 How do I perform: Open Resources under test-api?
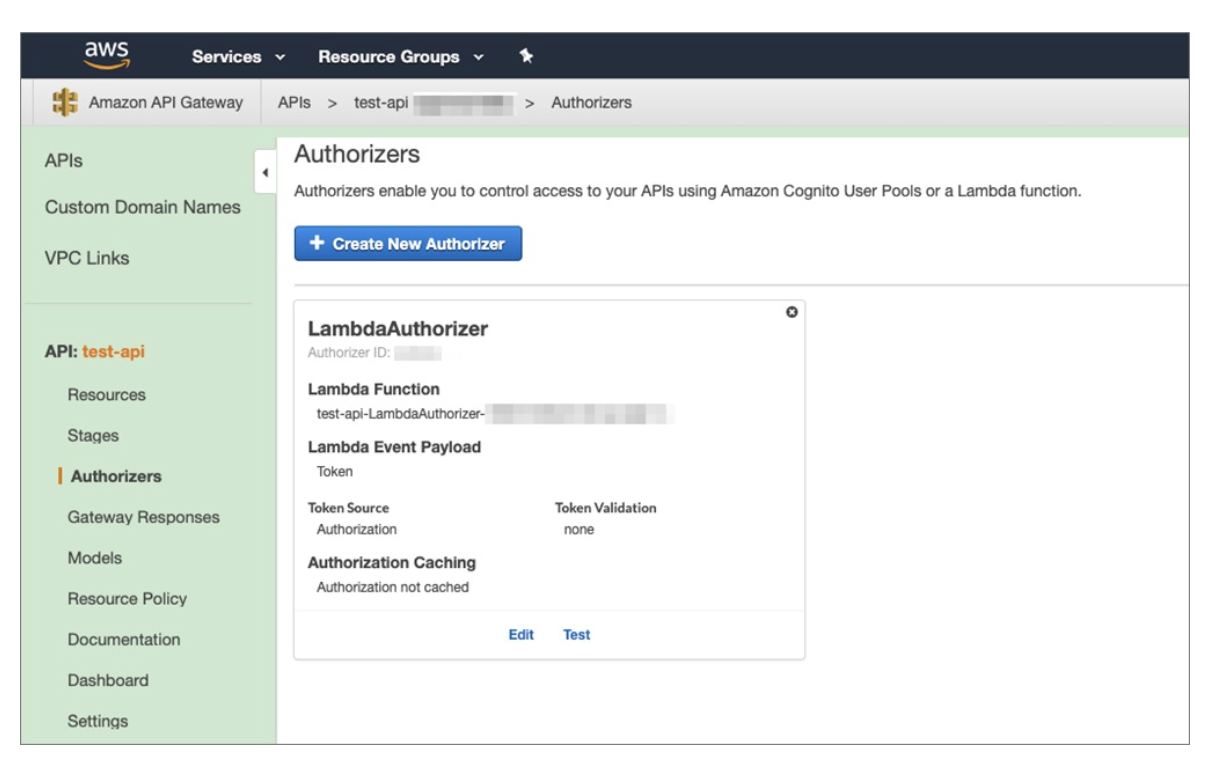tap(107, 395)
